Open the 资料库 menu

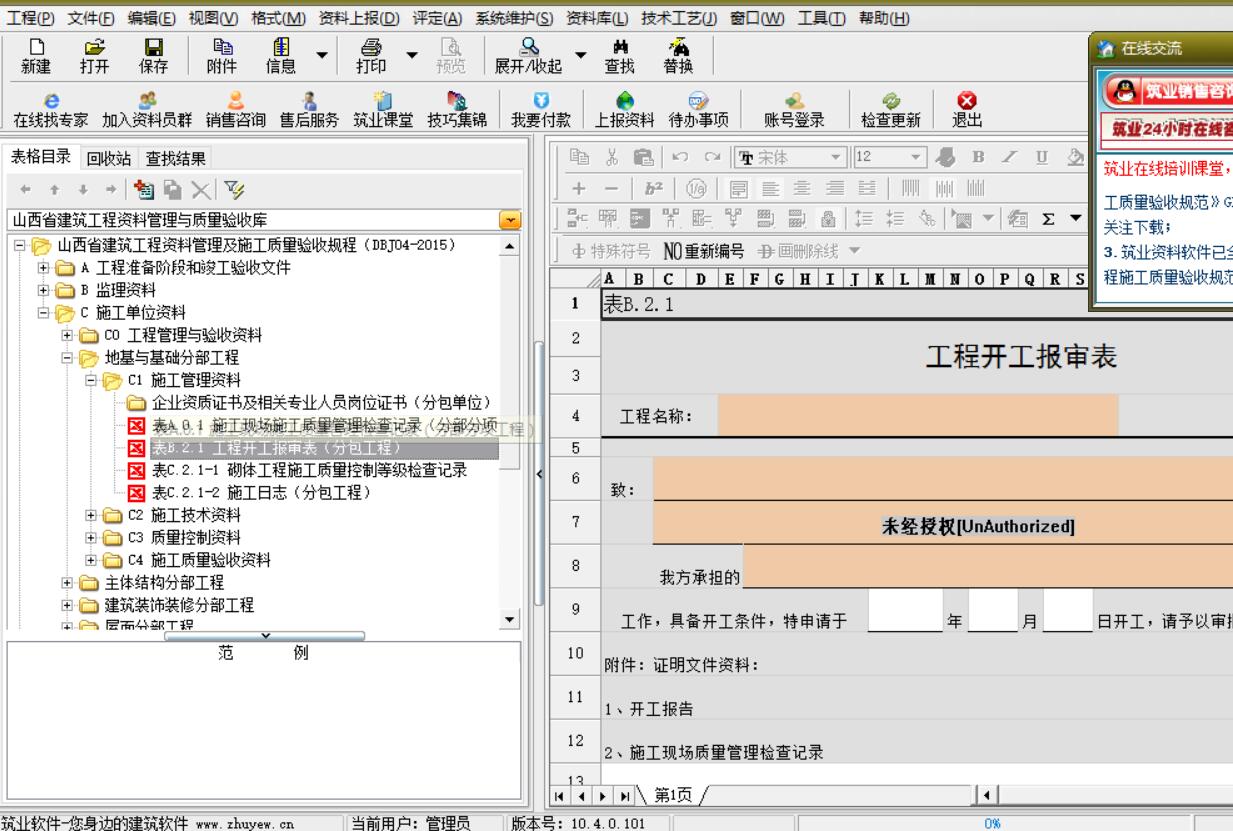597,19
